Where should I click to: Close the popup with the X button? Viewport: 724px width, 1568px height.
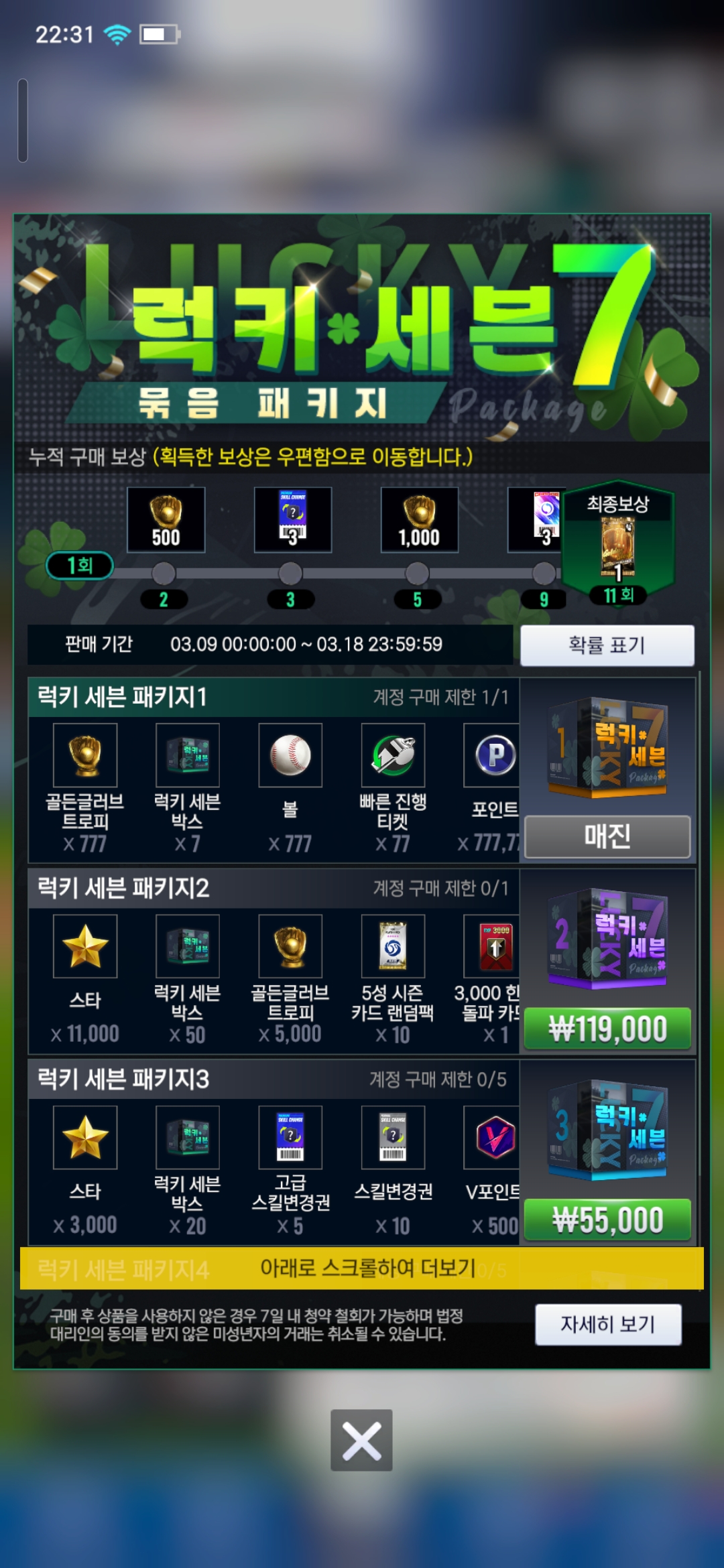click(x=361, y=1440)
